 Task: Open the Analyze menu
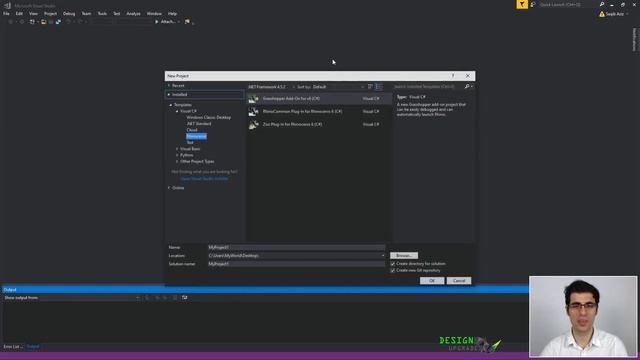point(133,13)
